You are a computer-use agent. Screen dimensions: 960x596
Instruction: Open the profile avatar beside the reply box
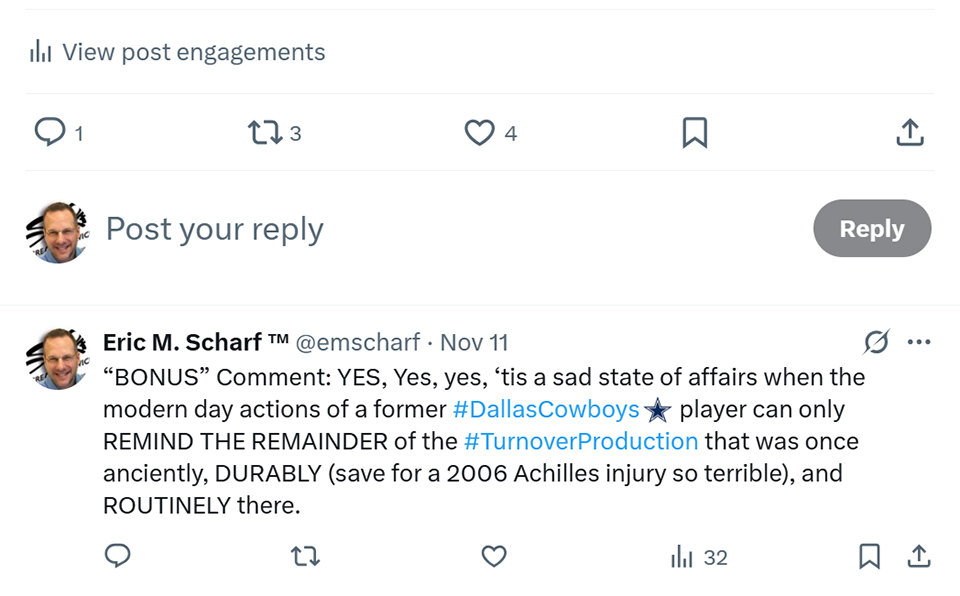56,232
